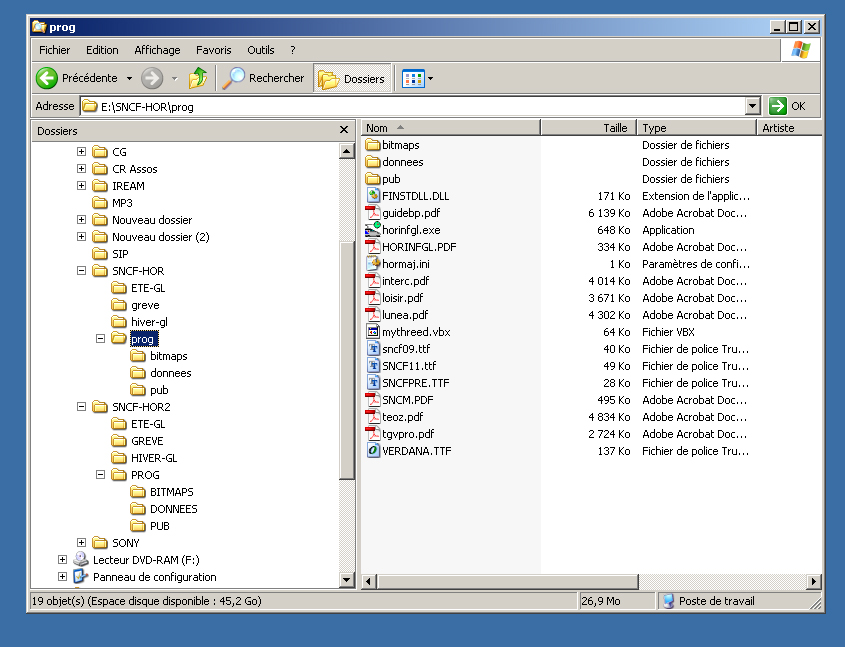The width and height of the screenshot is (845, 647).
Task: Select the SNCF11.ttf font icon
Action: tap(373, 365)
